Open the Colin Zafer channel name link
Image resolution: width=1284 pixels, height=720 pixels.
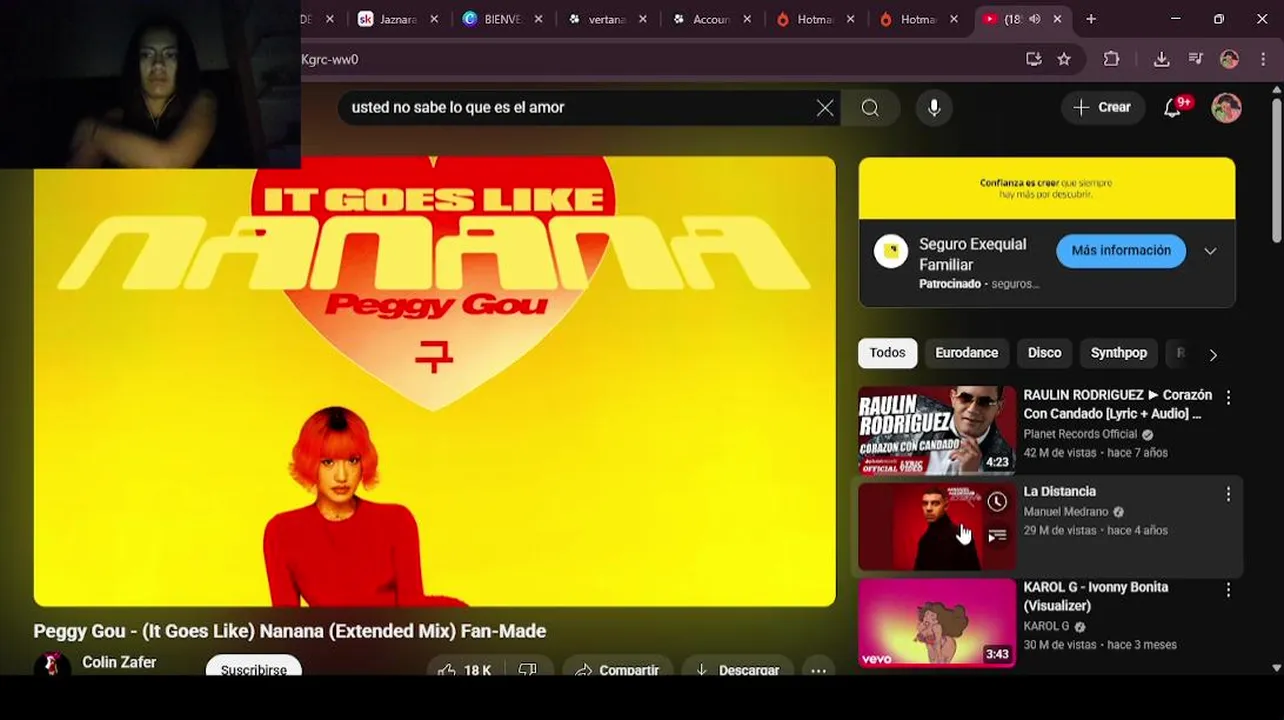pos(119,662)
